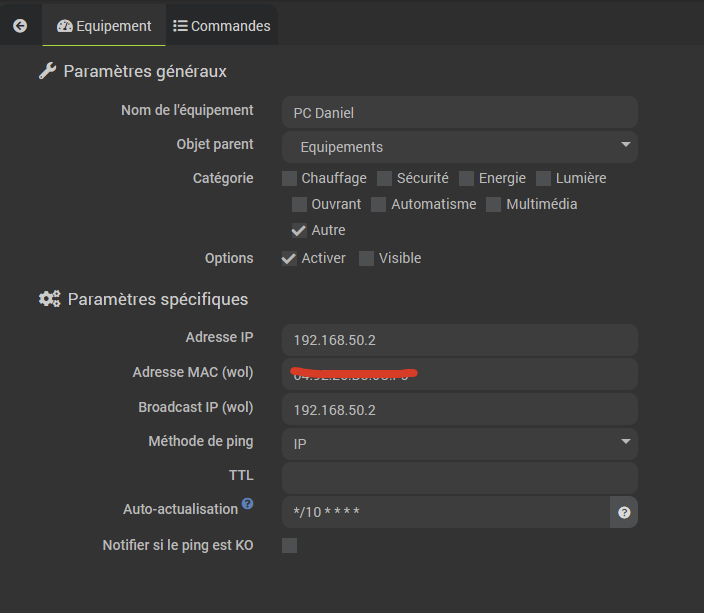Enable notification when ping is KO
This screenshot has width=704, height=613.
(x=290, y=546)
